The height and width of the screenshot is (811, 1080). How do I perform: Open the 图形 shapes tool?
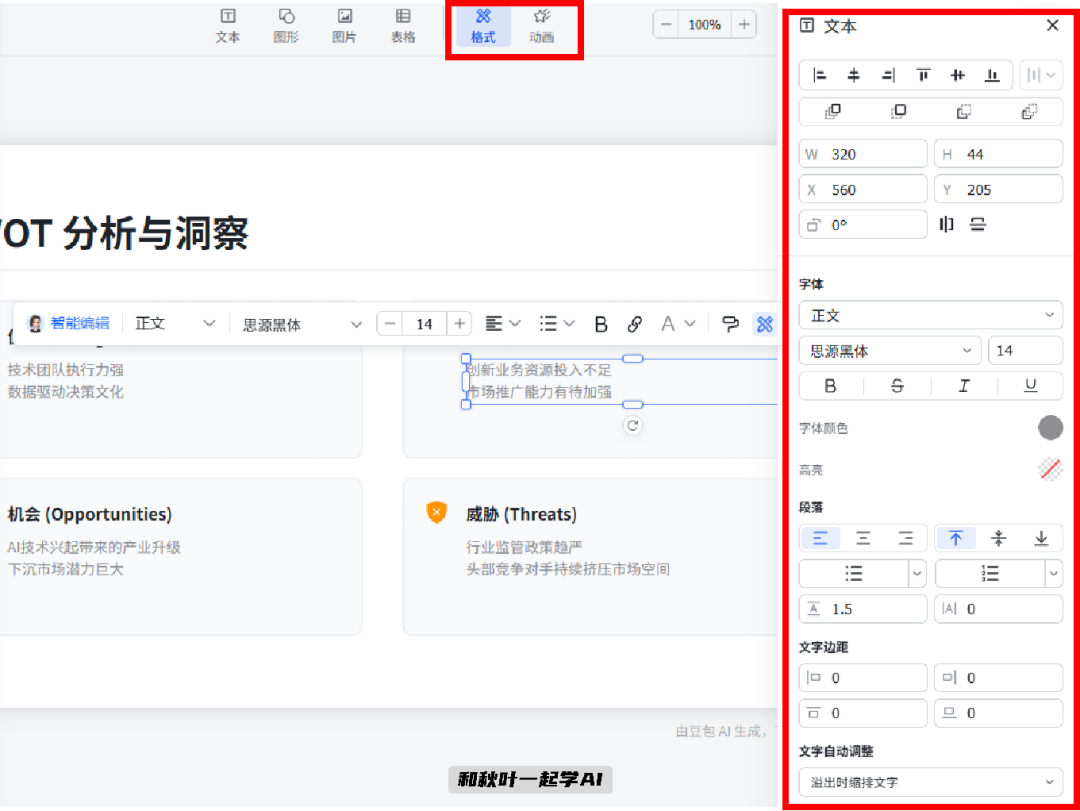pos(286,23)
